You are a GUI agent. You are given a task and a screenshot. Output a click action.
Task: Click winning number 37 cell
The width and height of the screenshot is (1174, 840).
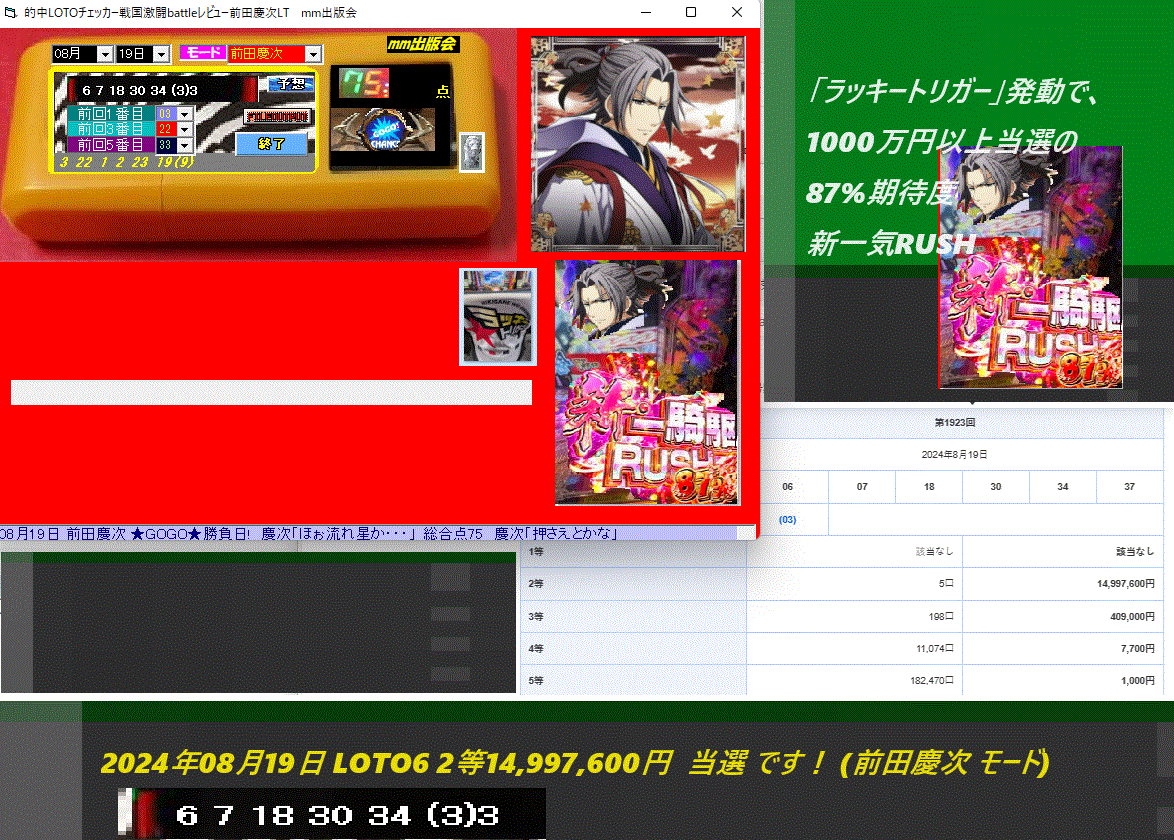[x=1129, y=487]
